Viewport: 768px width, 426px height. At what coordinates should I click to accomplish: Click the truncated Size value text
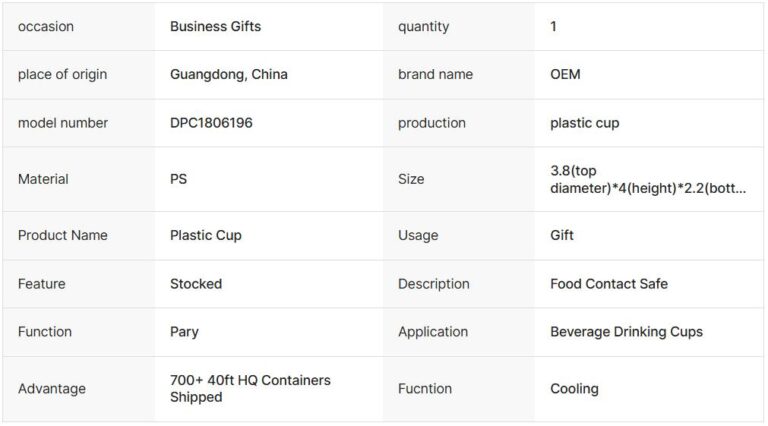tap(647, 180)
